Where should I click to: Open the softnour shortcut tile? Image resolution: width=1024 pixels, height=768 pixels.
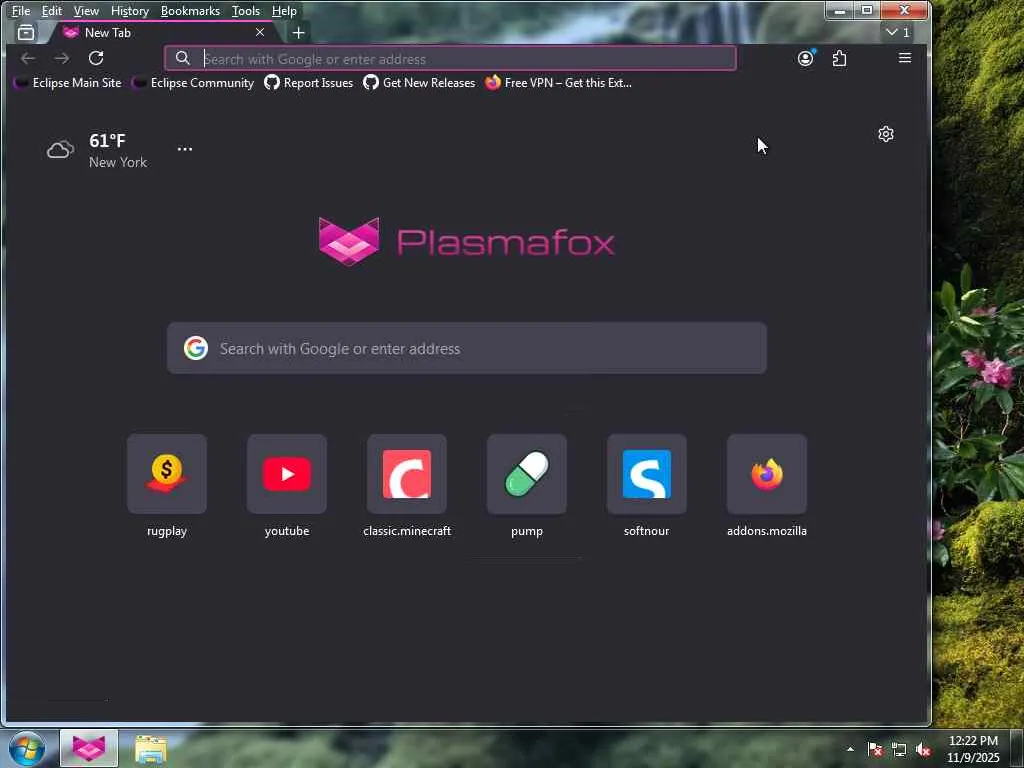tap(647, 474)
